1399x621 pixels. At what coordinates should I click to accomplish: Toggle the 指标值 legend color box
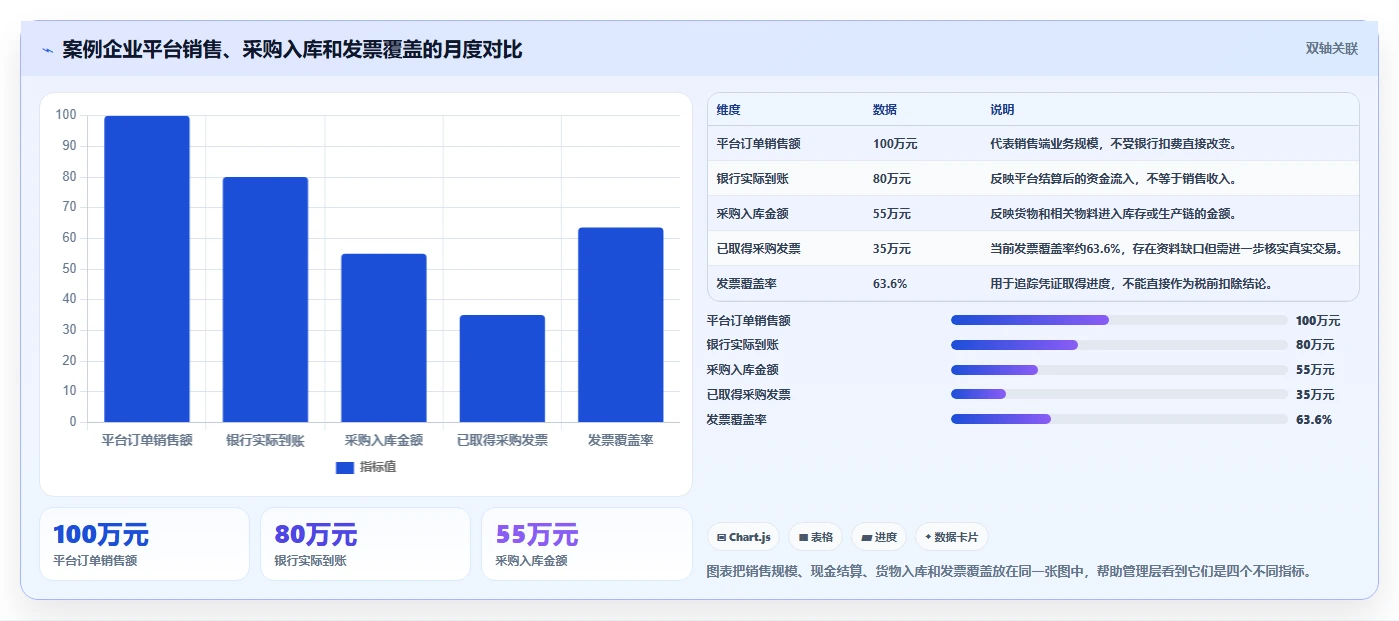pos(344,467)
